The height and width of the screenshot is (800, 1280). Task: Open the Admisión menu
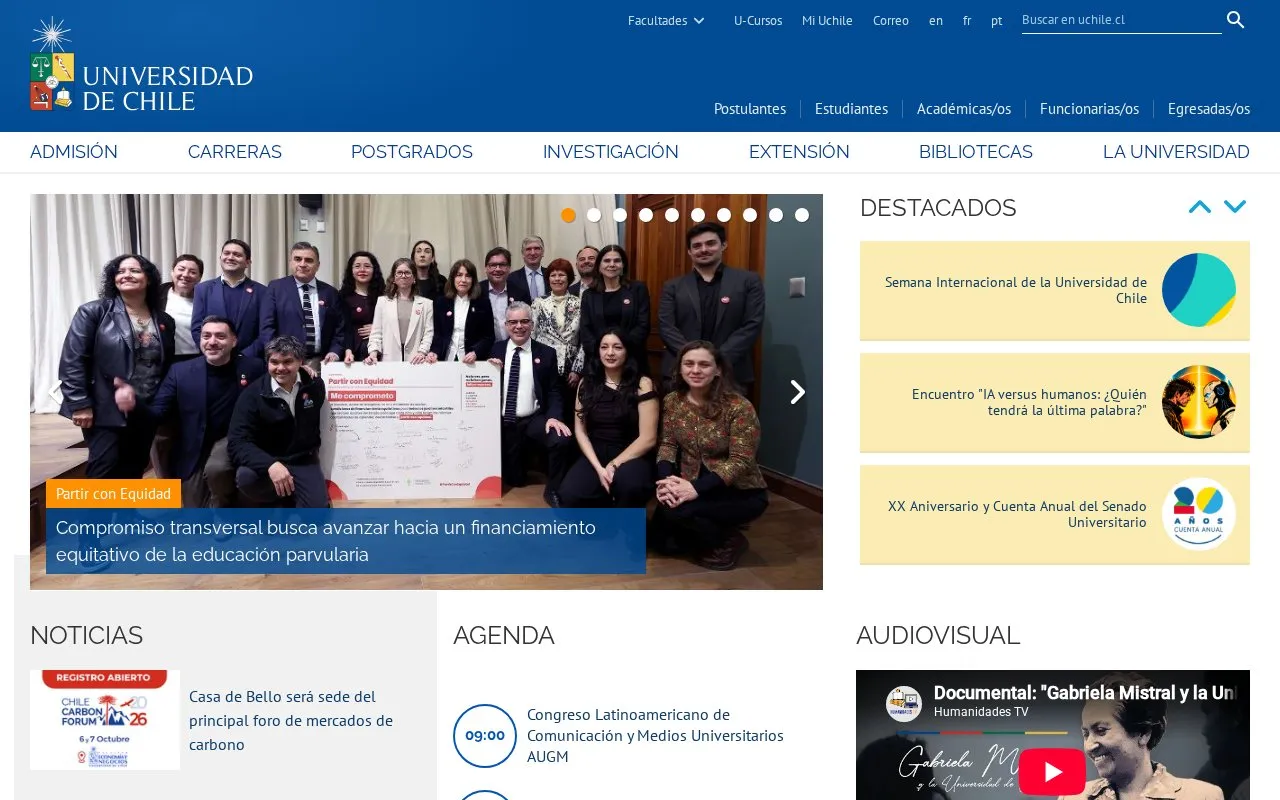tap(74, 152)
